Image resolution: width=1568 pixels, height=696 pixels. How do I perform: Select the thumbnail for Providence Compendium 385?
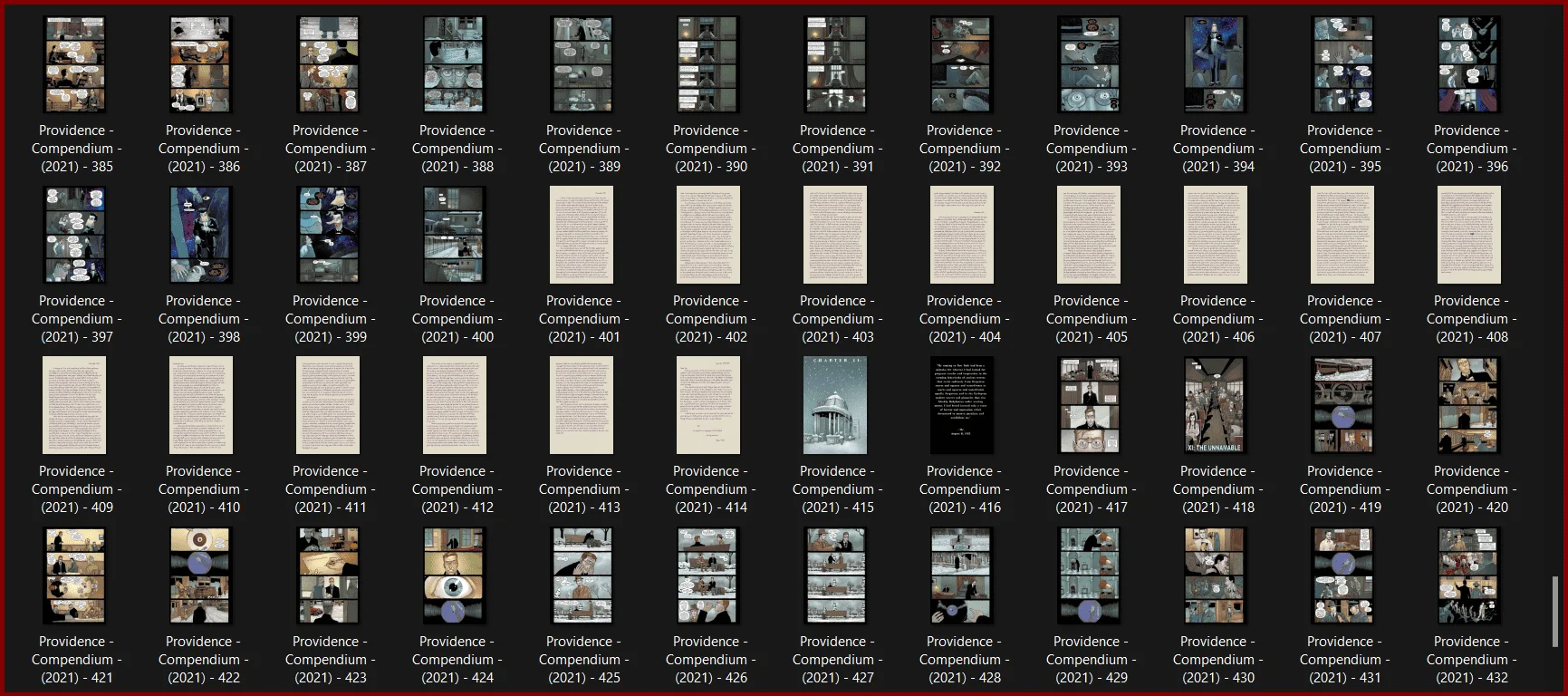75,64
